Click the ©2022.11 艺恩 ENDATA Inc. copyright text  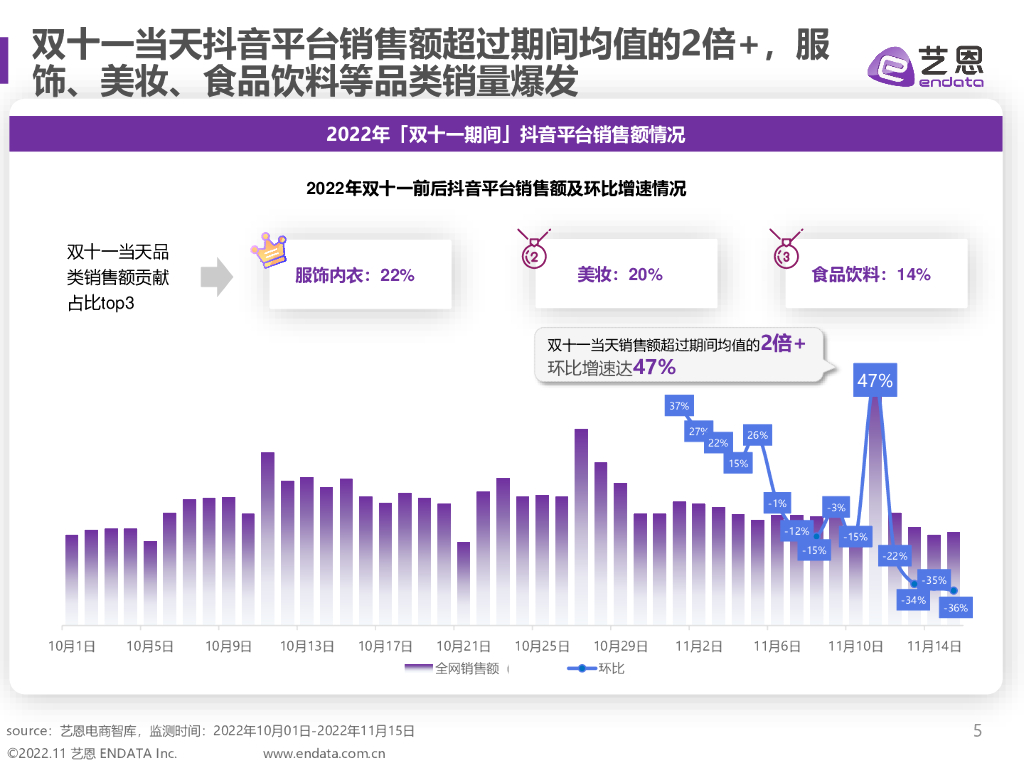click(91, 753)
